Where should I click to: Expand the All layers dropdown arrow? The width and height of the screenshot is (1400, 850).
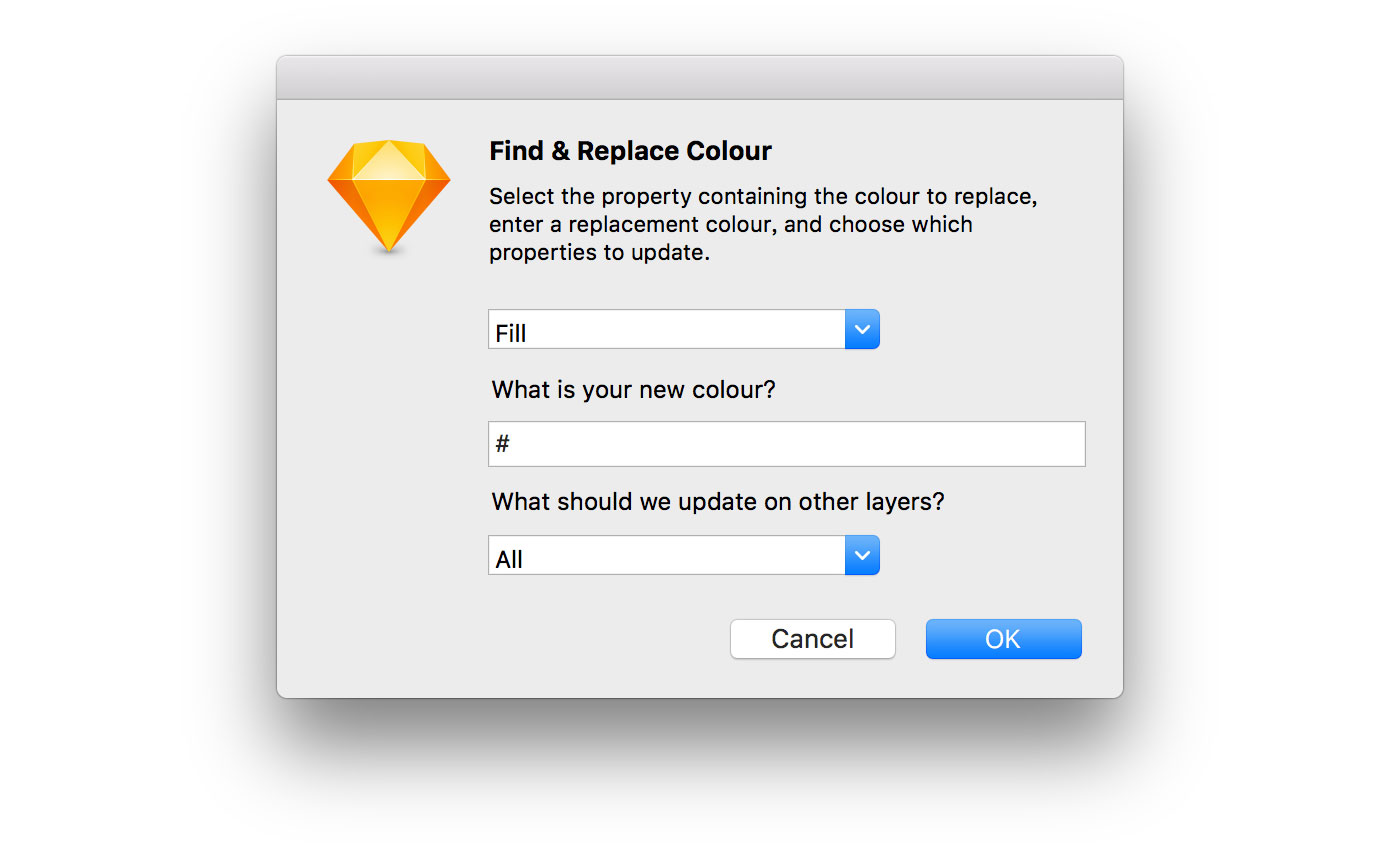[862, 555]
